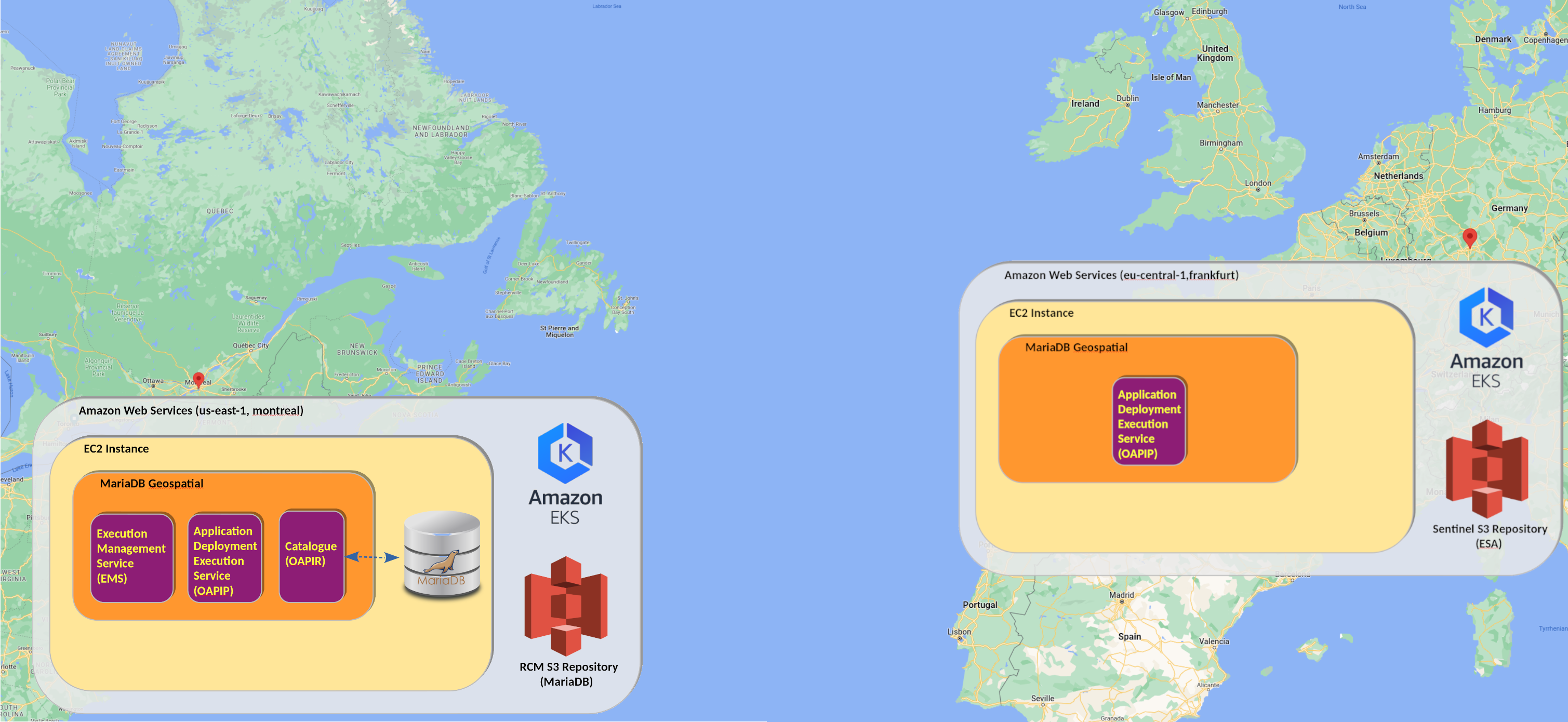Select the Frankfurt Application Deployment Execution Service box
This screenshot has height=722, width=1568.
(x=1149, y=421)
